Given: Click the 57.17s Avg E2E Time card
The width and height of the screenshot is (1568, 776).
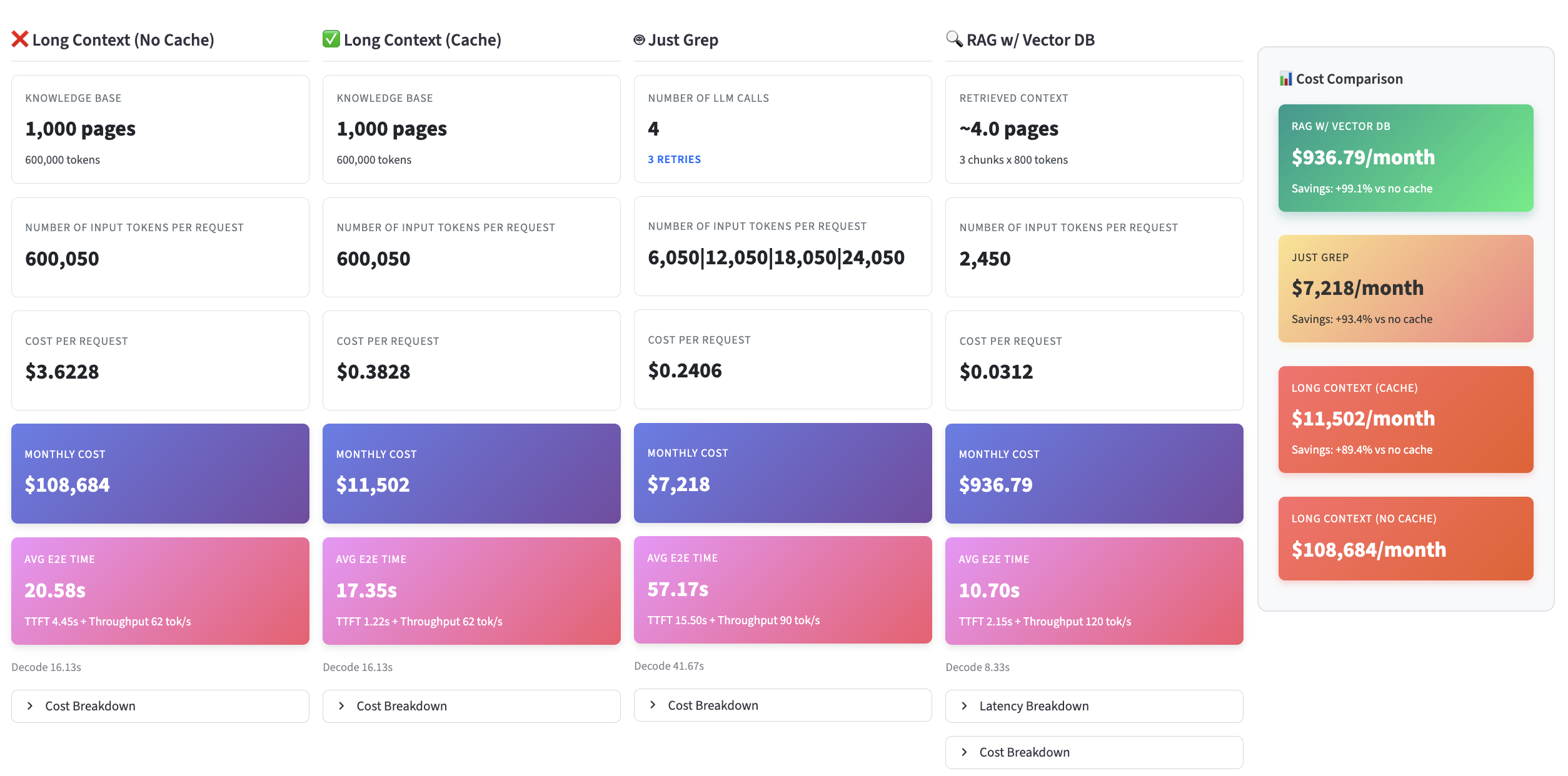Looking at the screenshot, I should pyautogui.click(x=783, y=589).
